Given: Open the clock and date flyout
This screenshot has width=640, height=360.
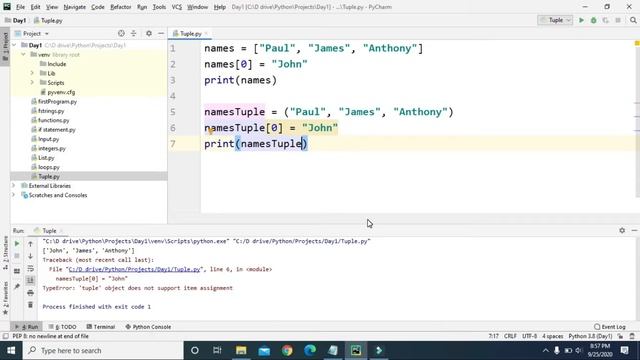Looking at the screenshot, I should [x=600, y=350].
